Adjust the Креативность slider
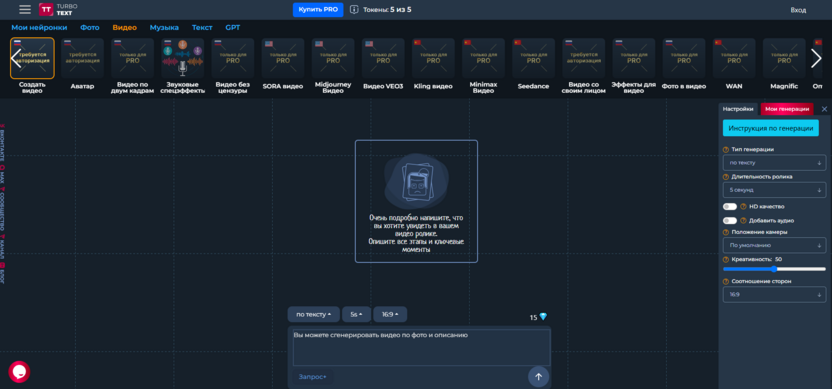The width and height of the screenshot is (832, 389). tap(774, 269)
